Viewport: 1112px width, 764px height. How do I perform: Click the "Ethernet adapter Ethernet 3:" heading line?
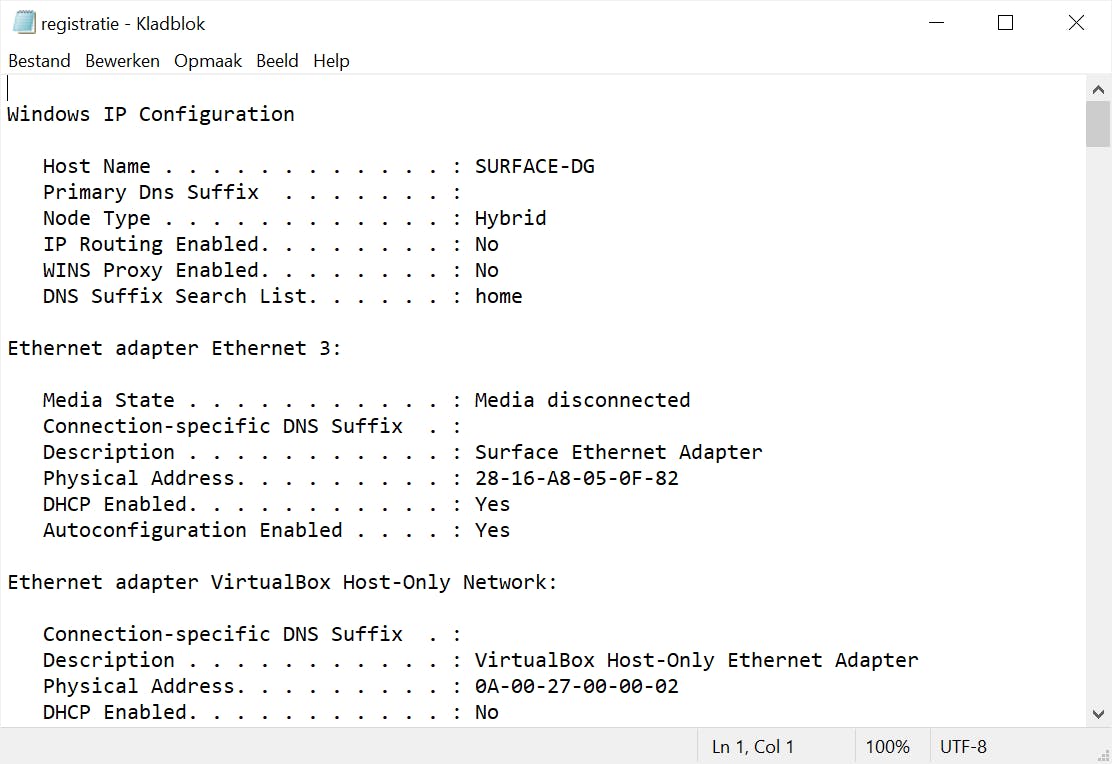click(x=174, y=349)
